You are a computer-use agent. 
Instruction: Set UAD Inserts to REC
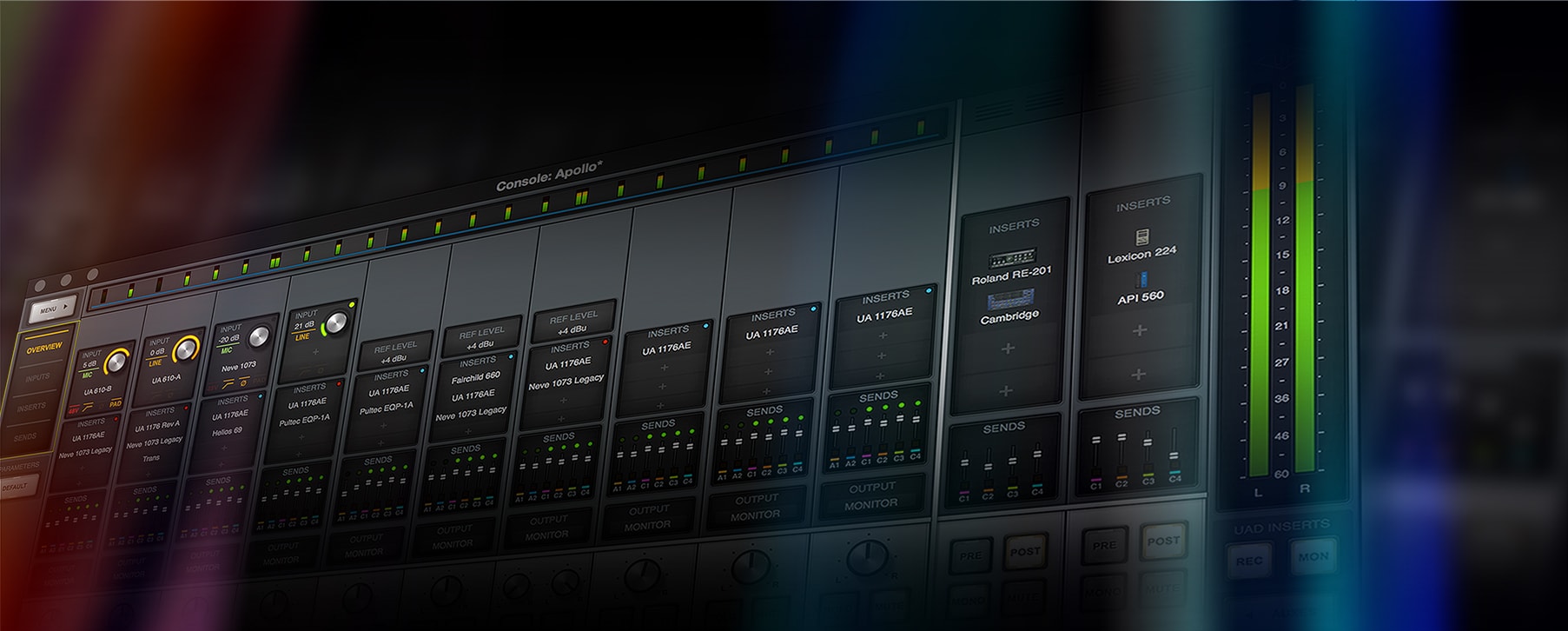pos(1249,561)
